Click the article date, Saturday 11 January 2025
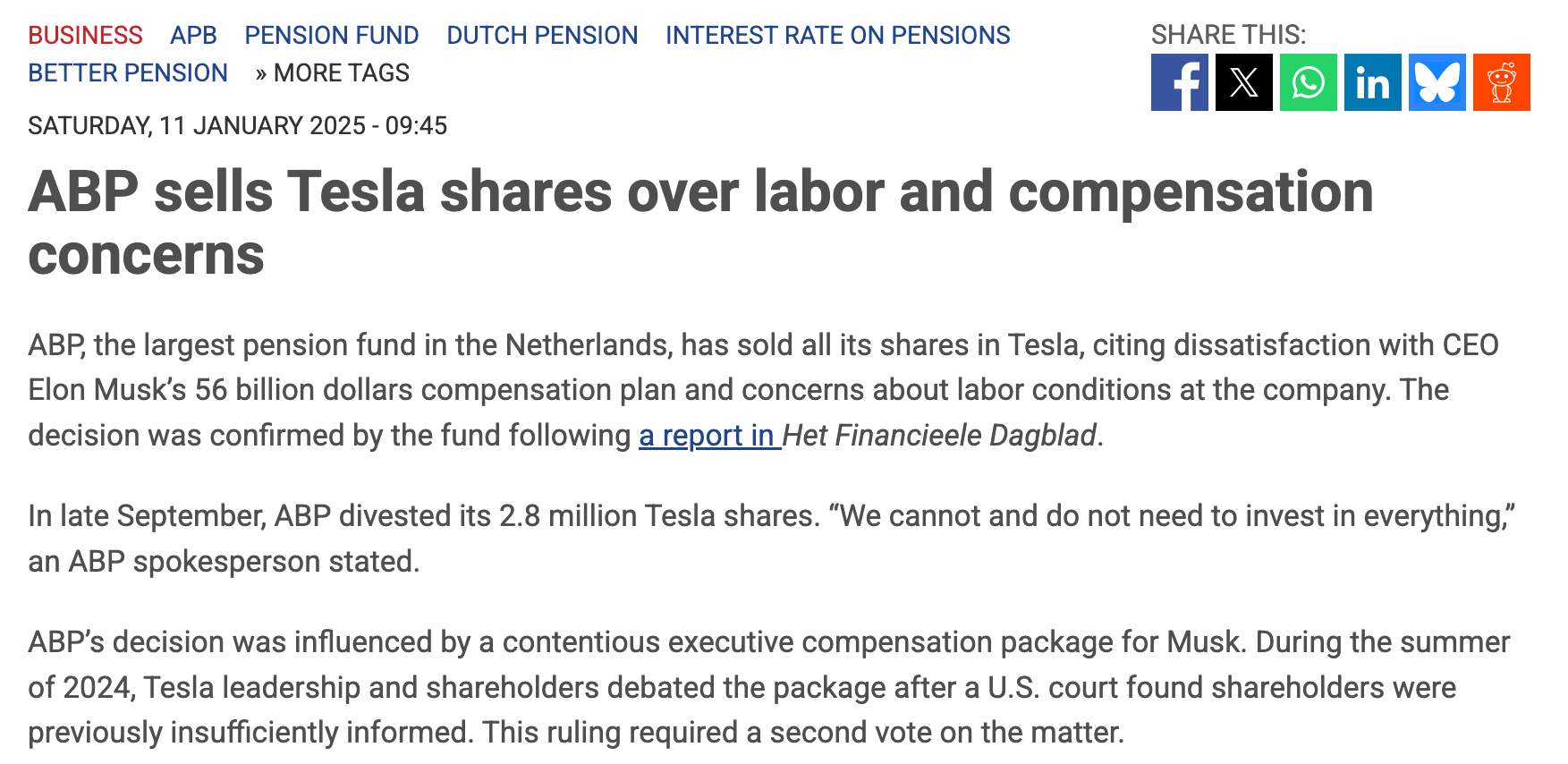Image resolution: width=1568 pixels, height=764 pixels. click(237, 125)
